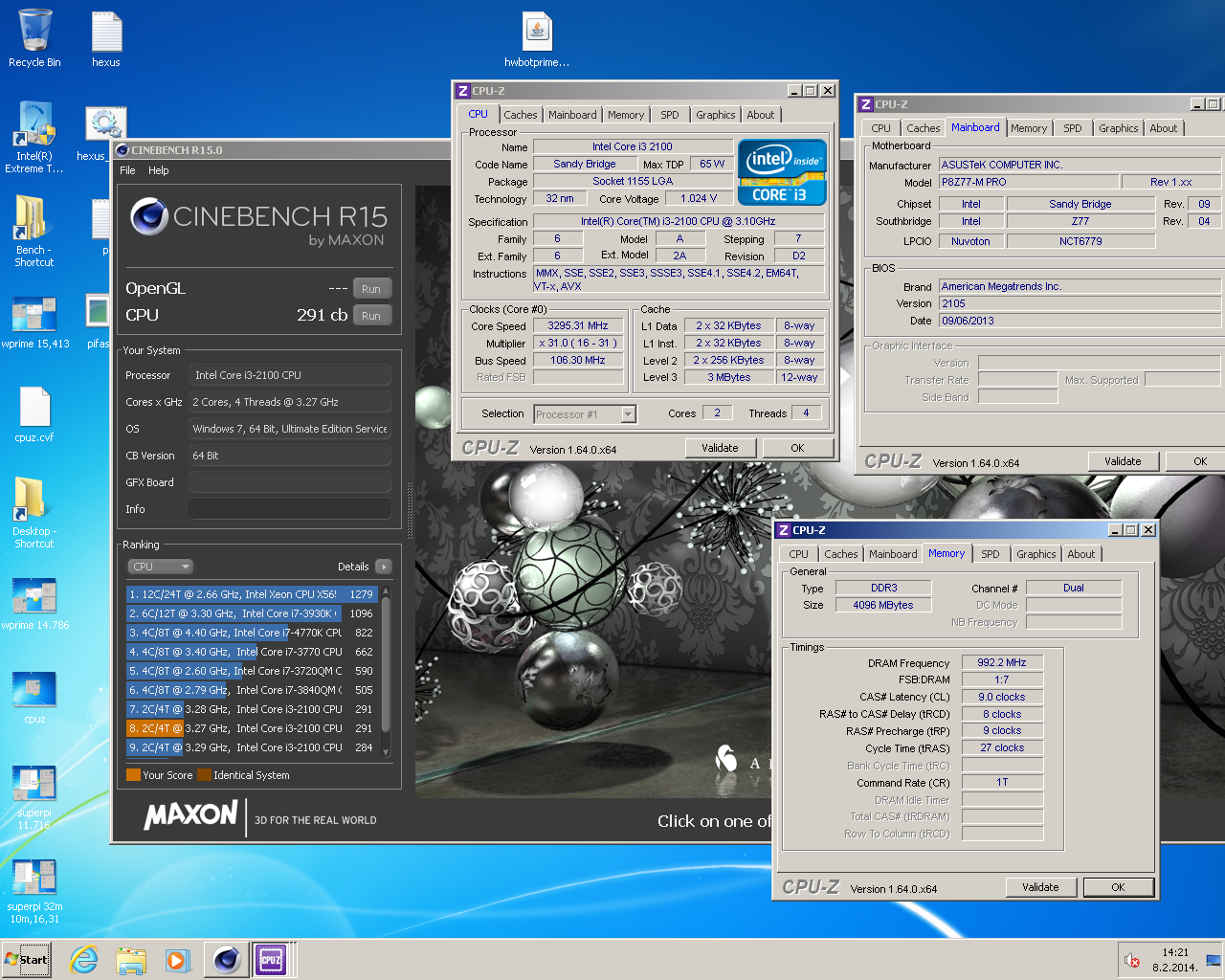Click Validate in CPU-Z Memory window
This screenshot has width=1225, height=980.
[x=1040, y=887]
